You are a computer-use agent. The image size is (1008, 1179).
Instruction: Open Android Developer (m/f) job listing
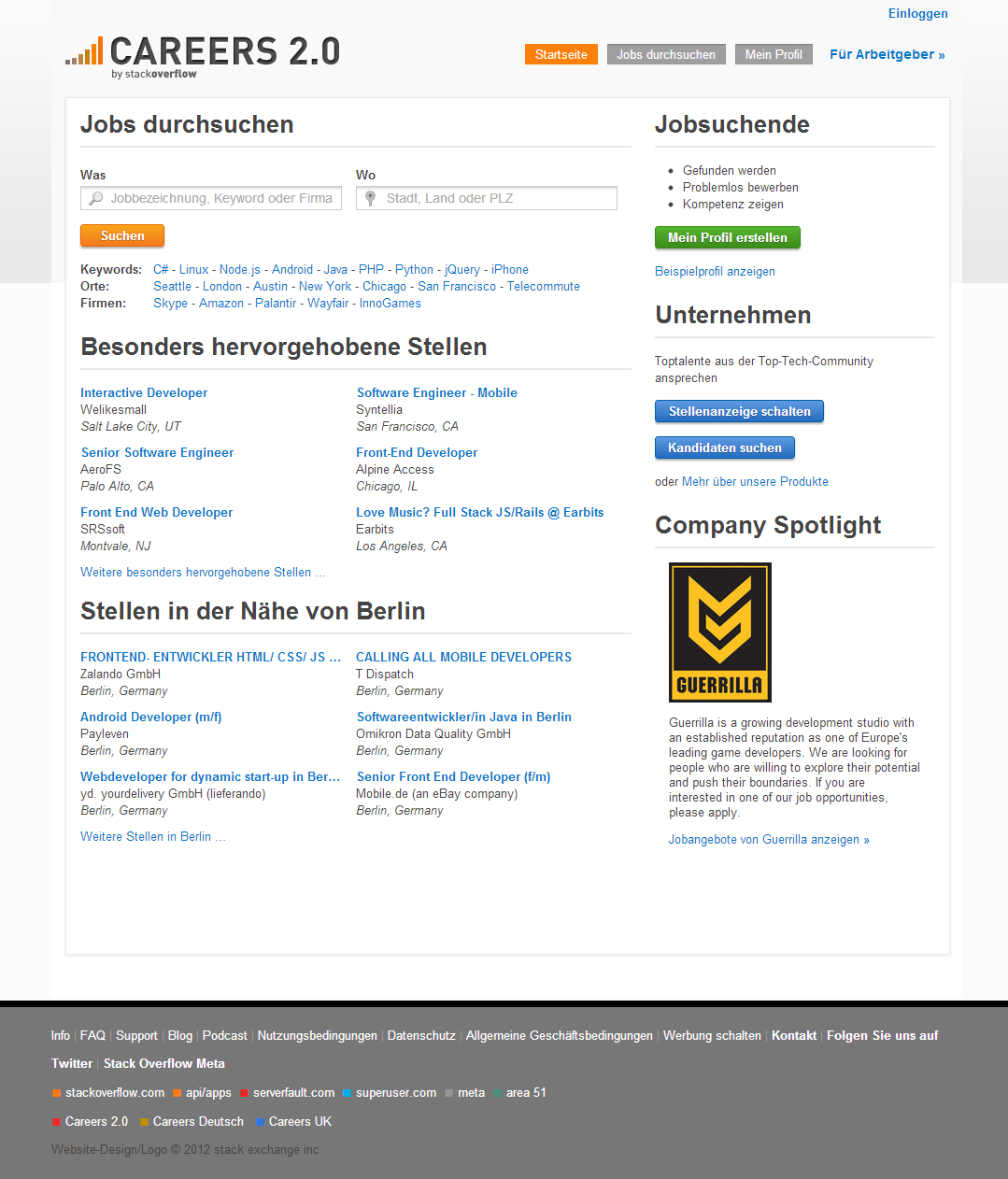tap(151, 717)
